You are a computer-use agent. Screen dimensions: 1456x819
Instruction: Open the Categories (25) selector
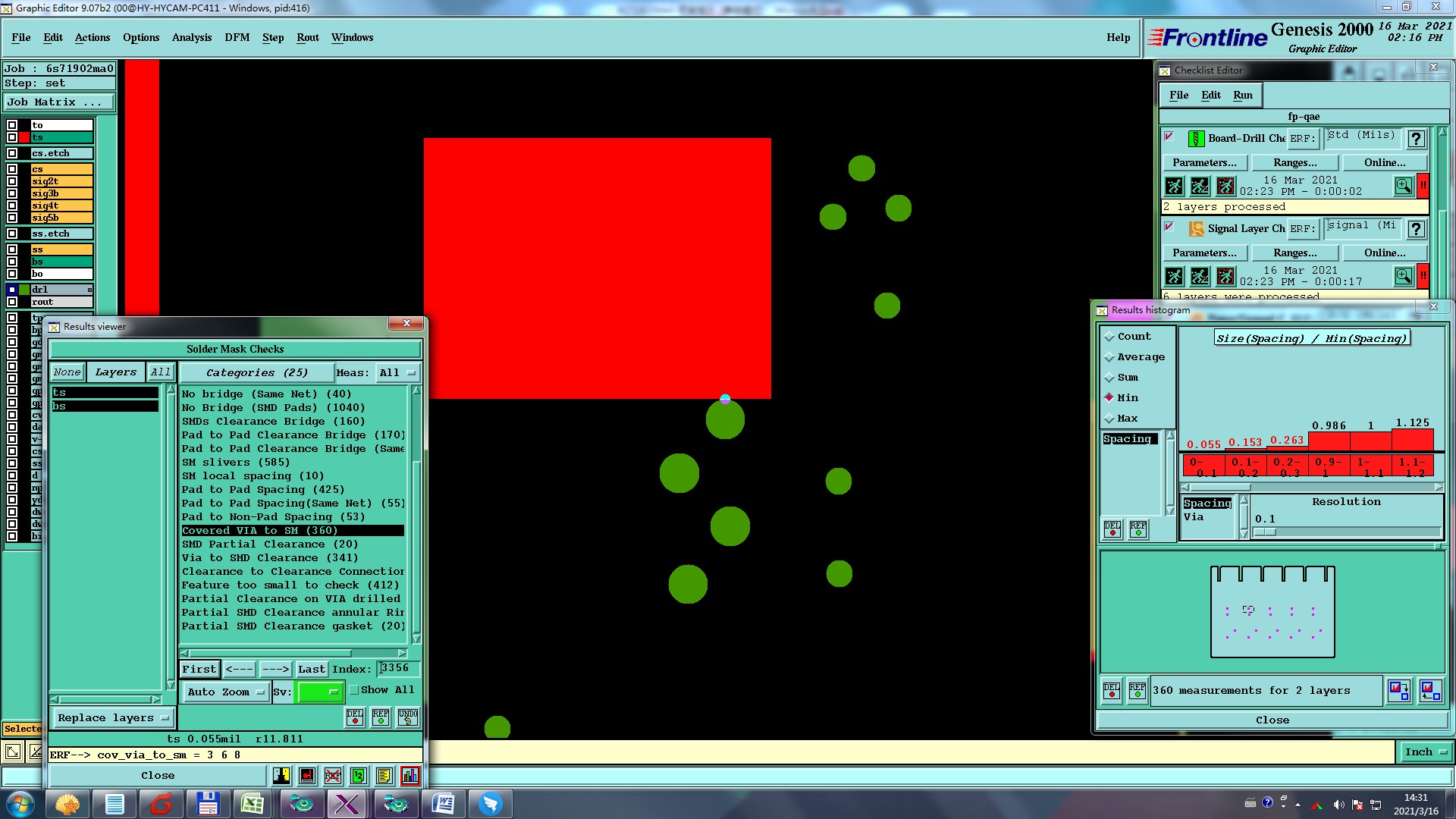(257, 373)
